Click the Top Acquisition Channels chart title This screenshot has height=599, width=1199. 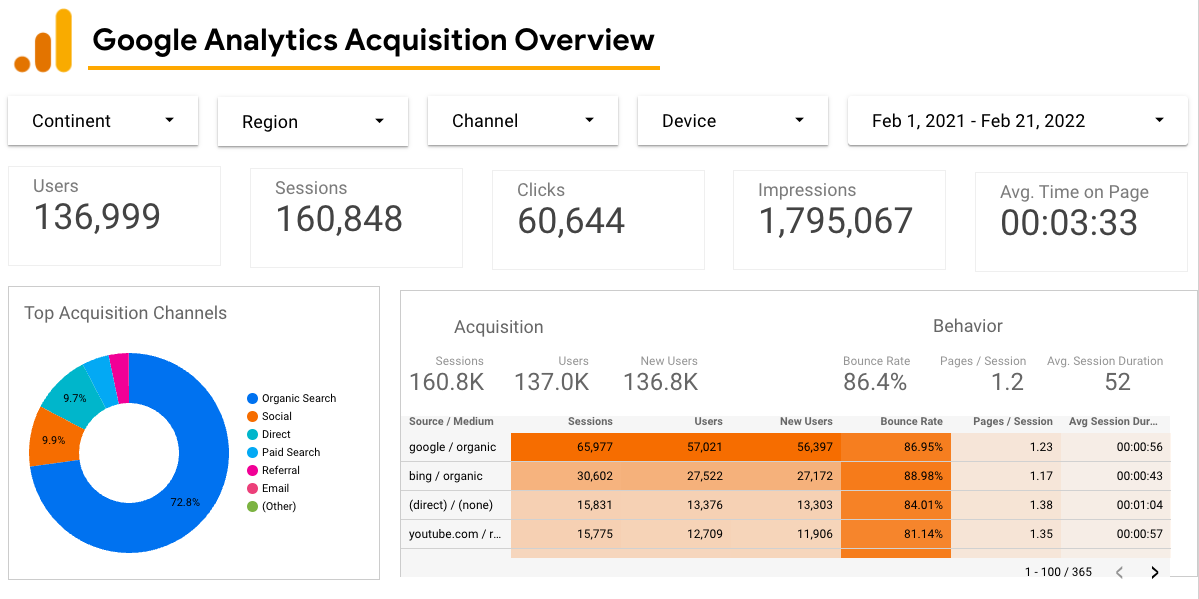(x=125, y=313)
